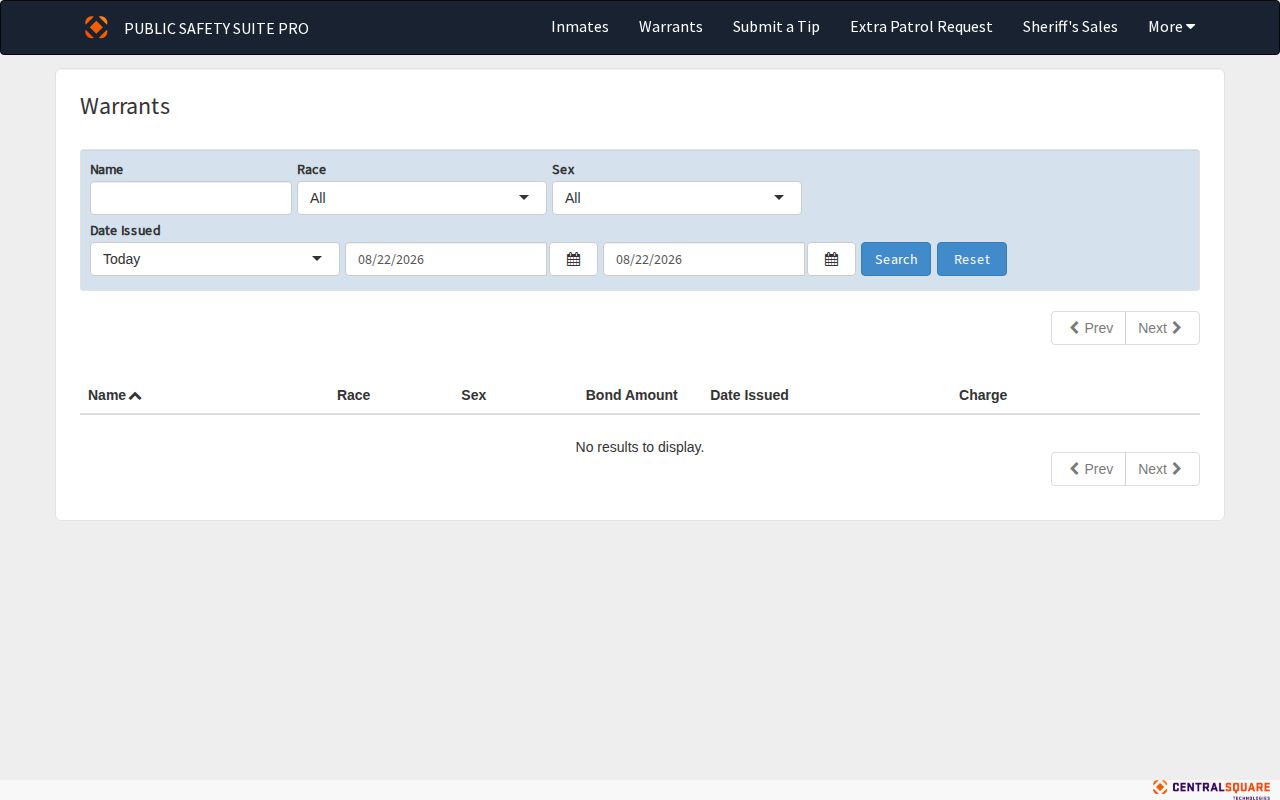Sort table by Date Issued column
Viewport: 1280px width, 800px height.
point(749,395)
